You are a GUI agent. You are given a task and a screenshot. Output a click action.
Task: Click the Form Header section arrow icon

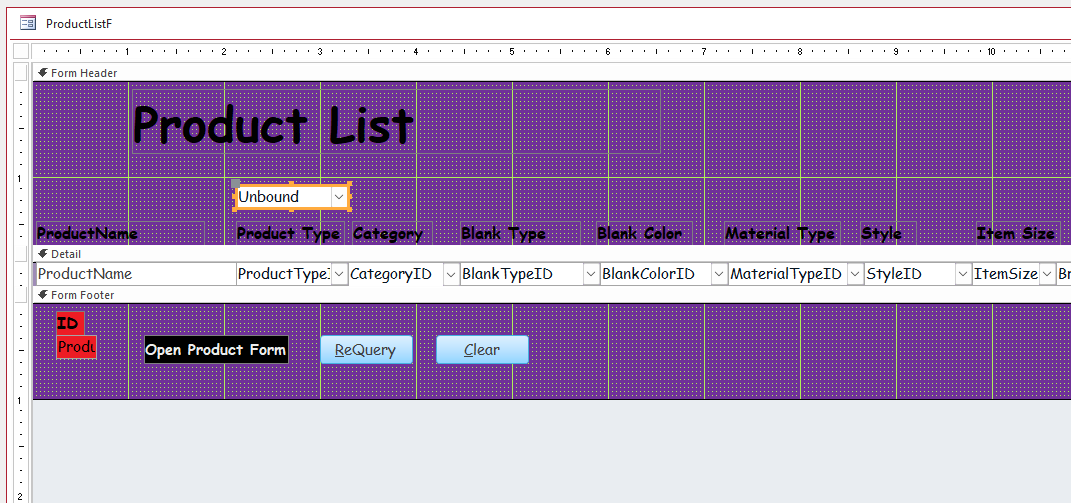[x=42, y=73]
